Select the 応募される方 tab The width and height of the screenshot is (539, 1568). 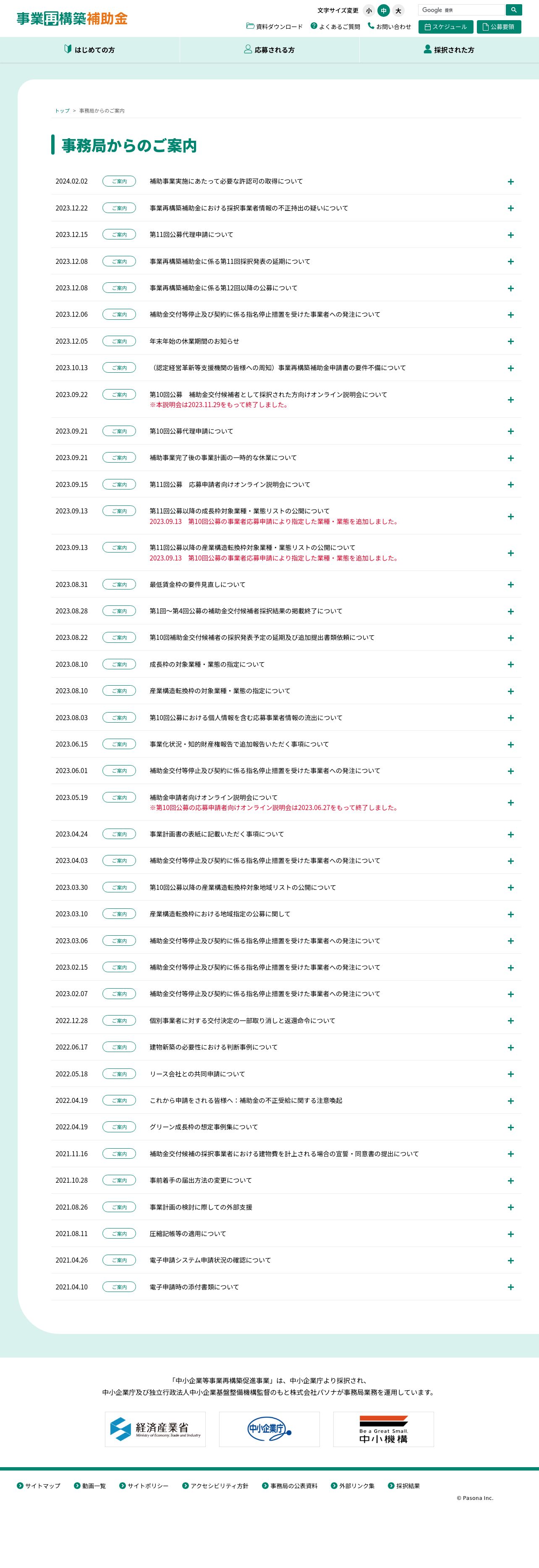click(x=269, y=50)
